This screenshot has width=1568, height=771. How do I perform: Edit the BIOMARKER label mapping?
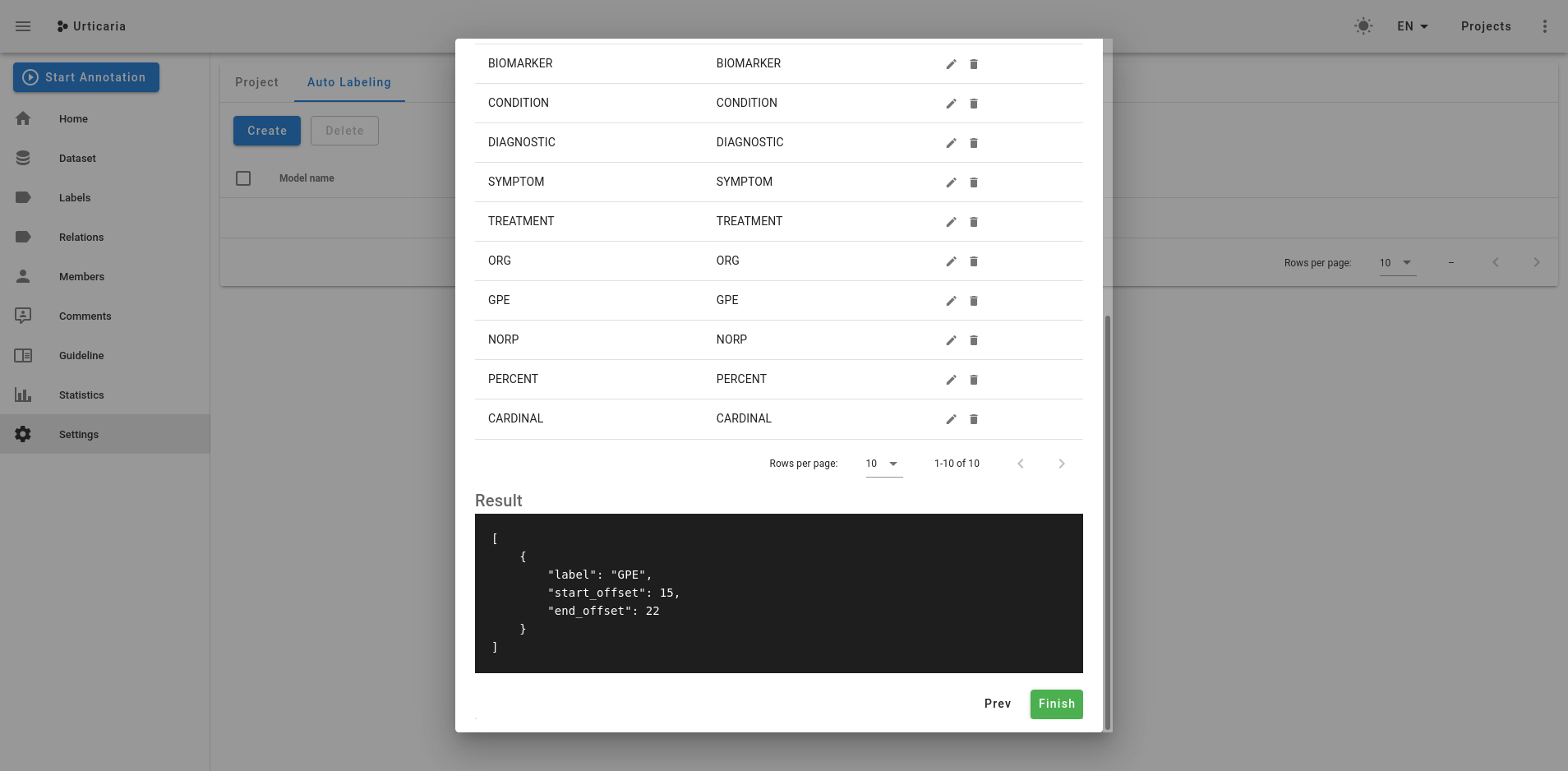pyautogui.click(x=951, y=64)
